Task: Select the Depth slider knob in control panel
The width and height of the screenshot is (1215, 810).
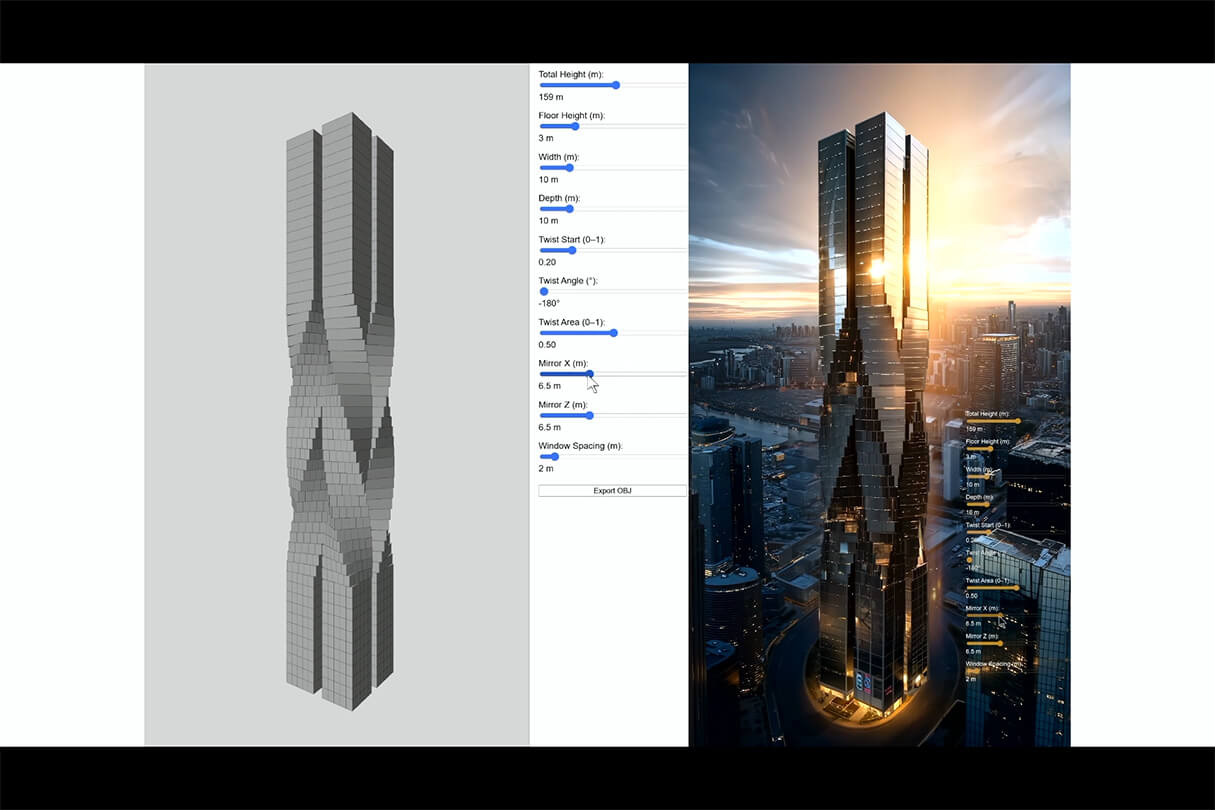Action: pyautogui.click(x=569, y=209)
